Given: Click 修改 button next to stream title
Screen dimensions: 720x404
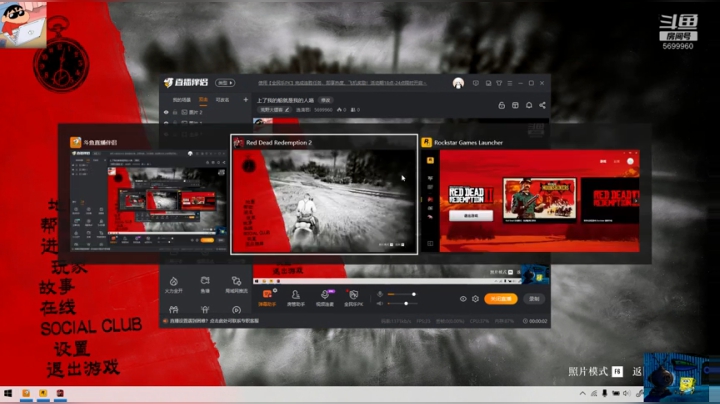Looking at the screenshot, I should [x=326, y=100].
